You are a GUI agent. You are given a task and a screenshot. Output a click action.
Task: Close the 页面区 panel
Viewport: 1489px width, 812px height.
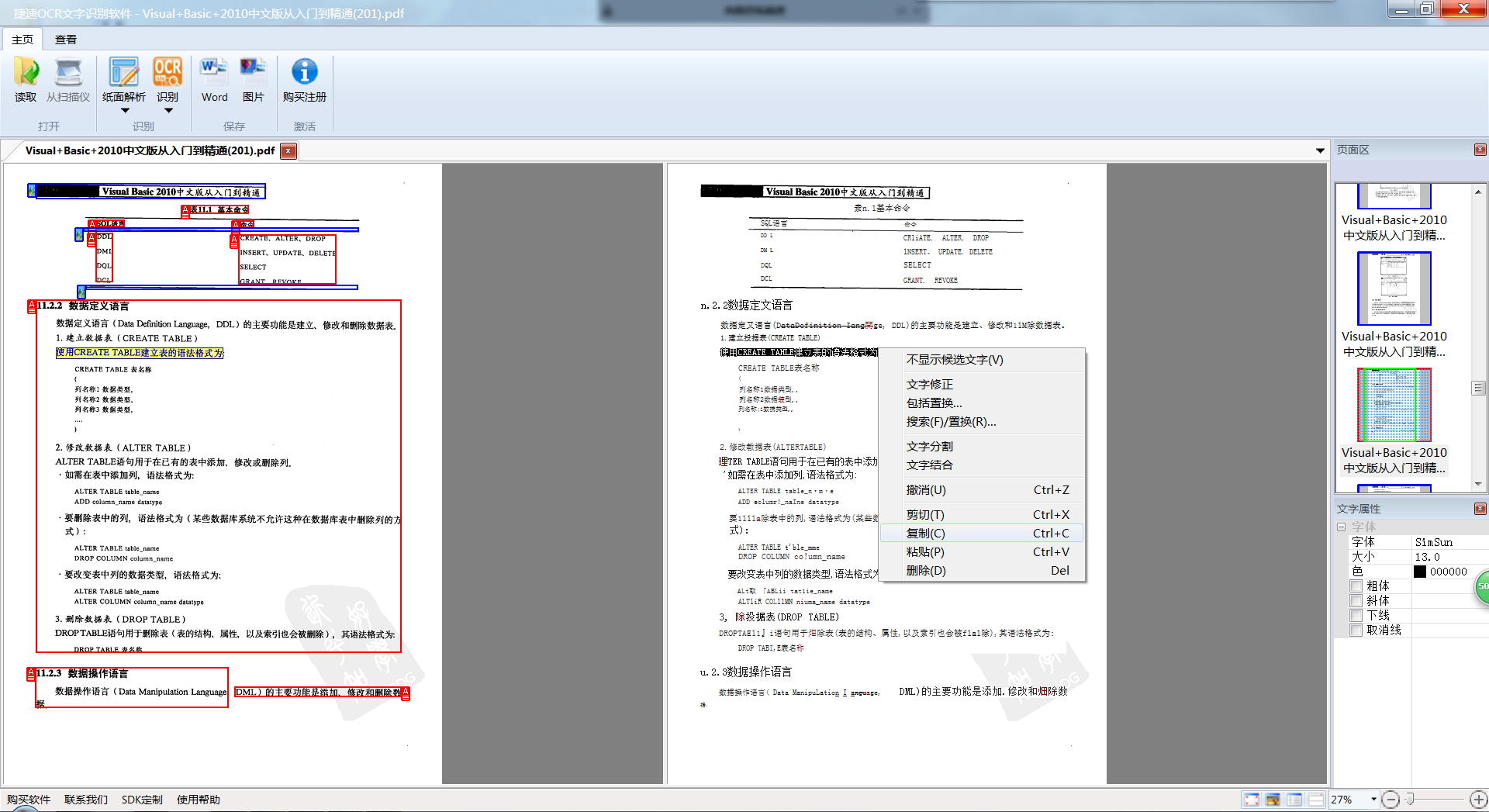click(x=1480, y=150)
